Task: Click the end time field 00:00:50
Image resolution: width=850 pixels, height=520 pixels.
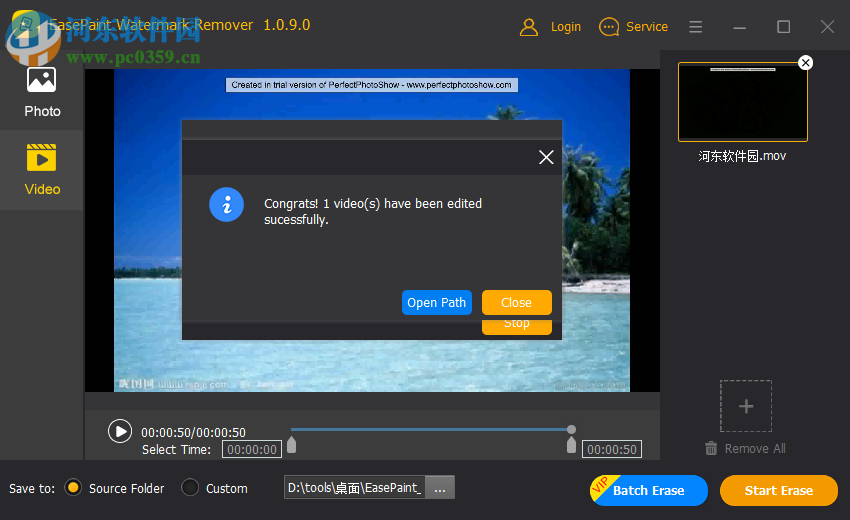Action: 612,450
